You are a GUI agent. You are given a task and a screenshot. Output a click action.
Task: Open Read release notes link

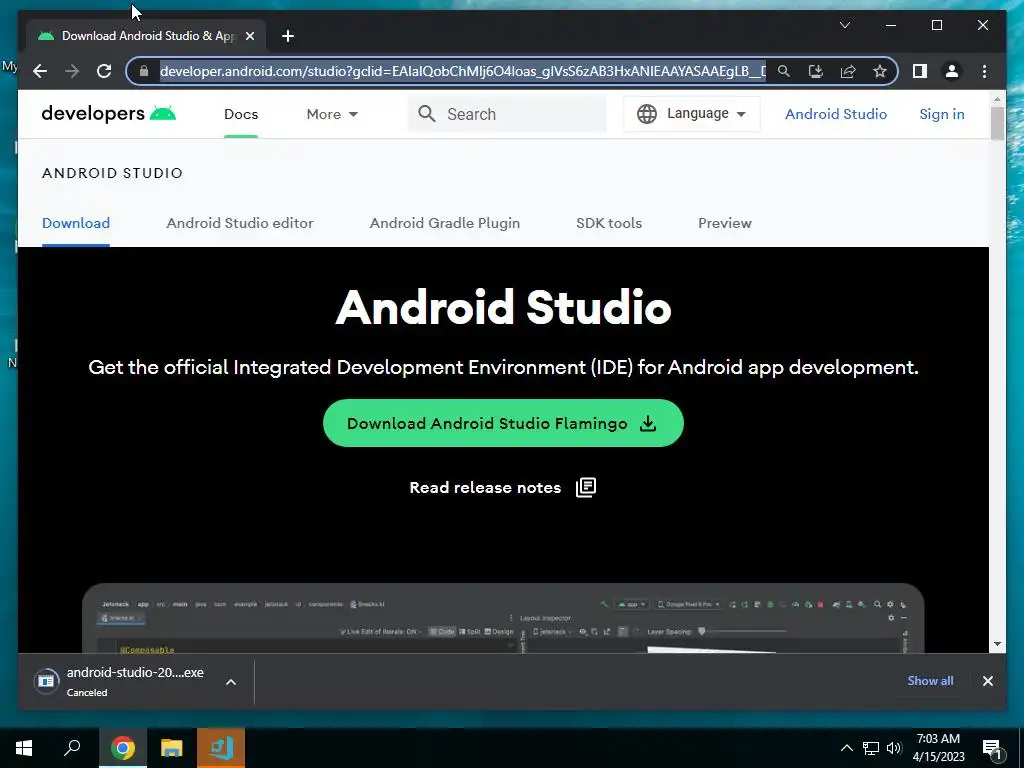tap(485, 488)
